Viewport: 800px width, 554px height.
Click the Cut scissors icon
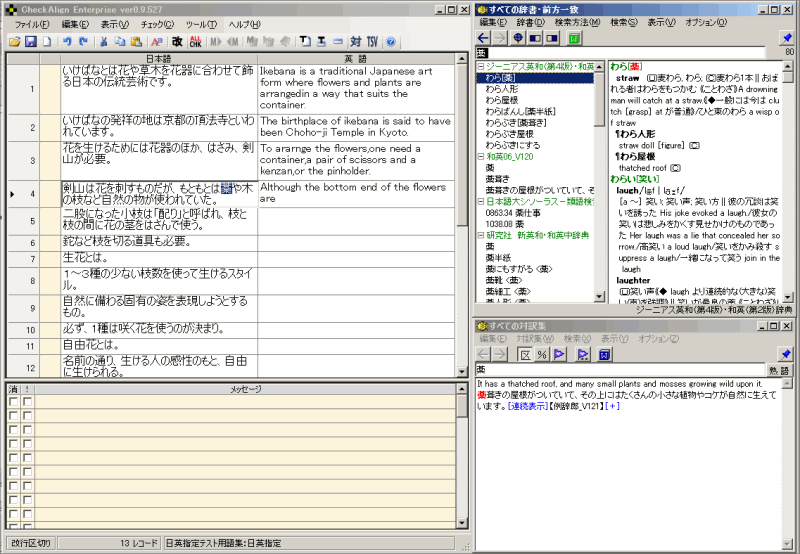point(104,42)
